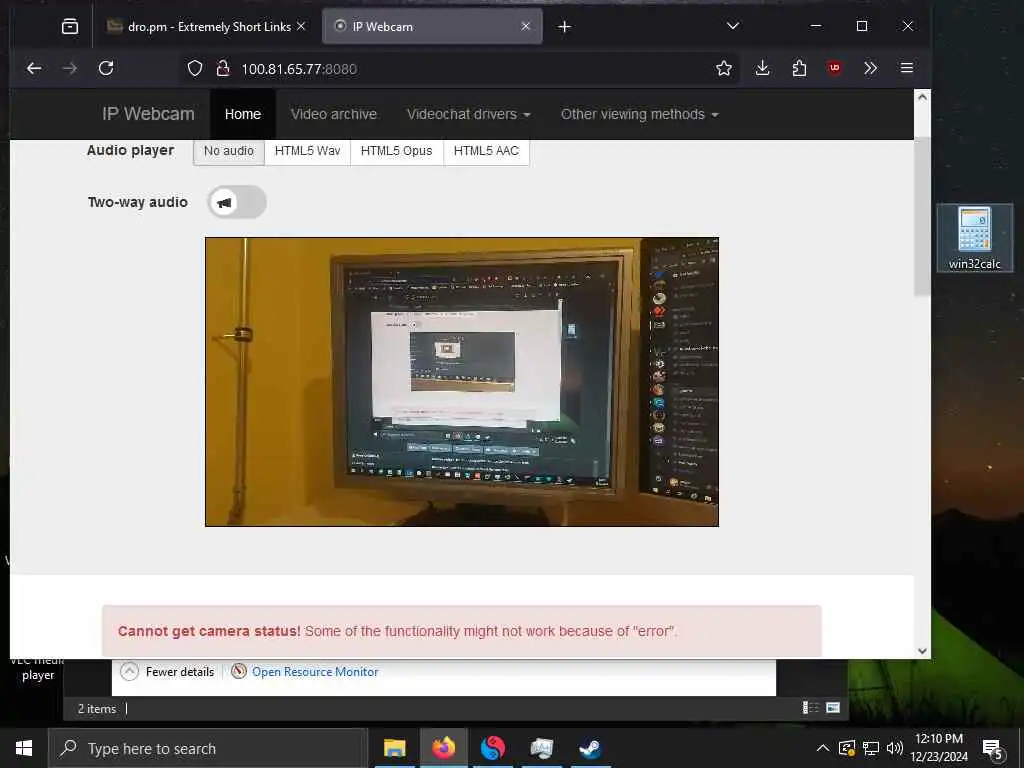Open the security alert tray icon
This screenshot has height=768, width=1024.
click(x=847, y=748)
